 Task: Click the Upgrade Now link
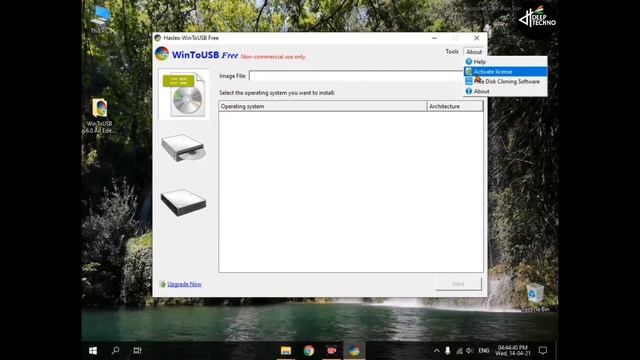(x=184, y=284)
